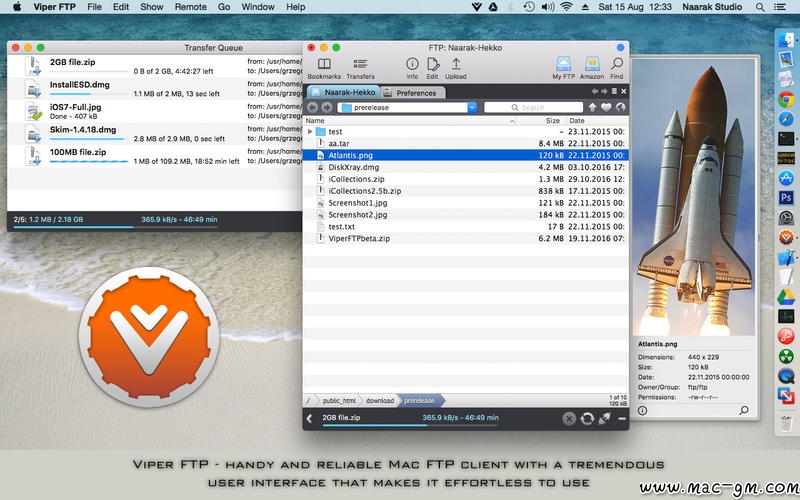Open the Bookmarks toolbar icon

pos(324,68)
